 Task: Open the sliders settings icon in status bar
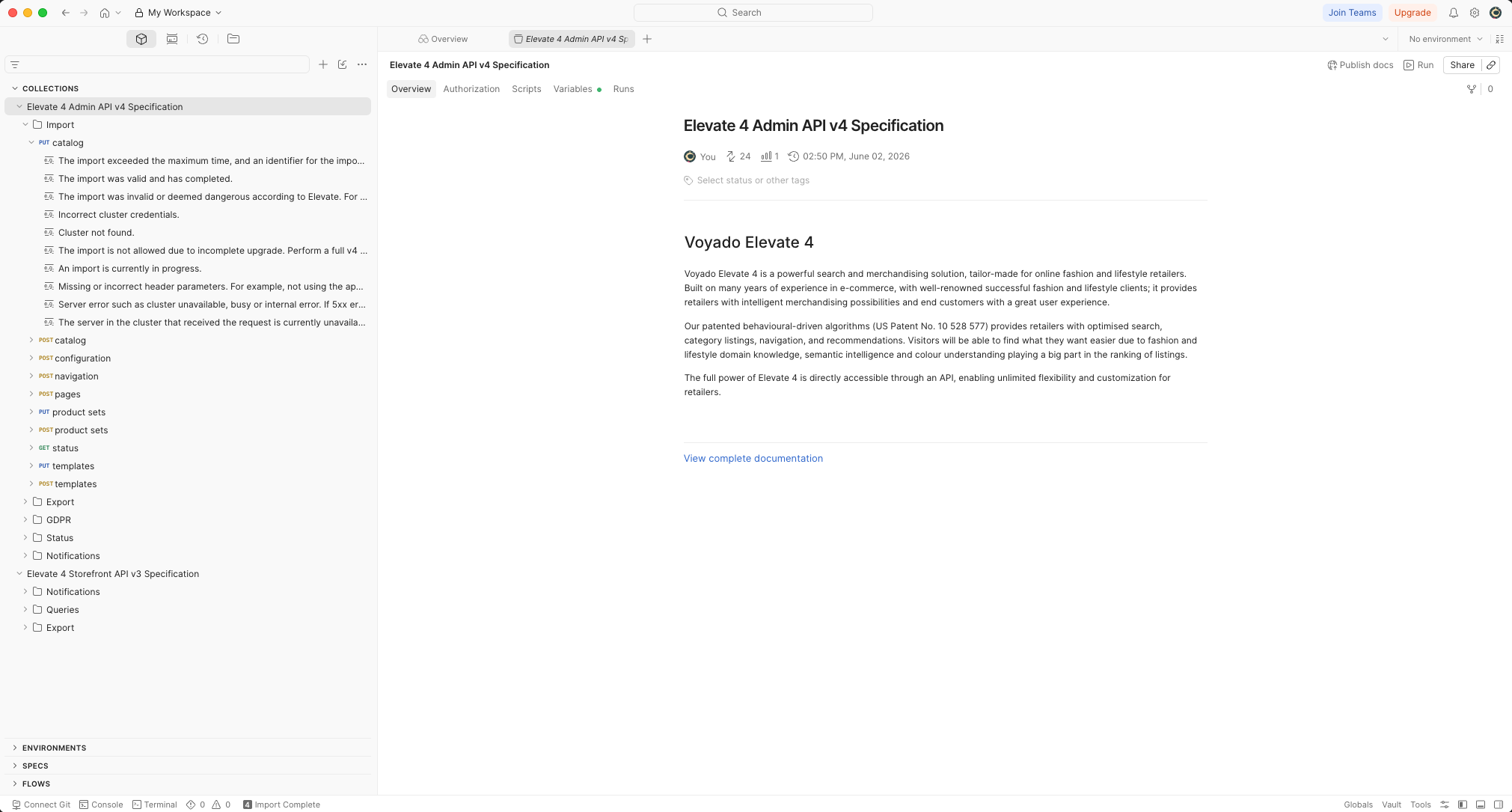pyautogui.click(x=1445, y=805)
